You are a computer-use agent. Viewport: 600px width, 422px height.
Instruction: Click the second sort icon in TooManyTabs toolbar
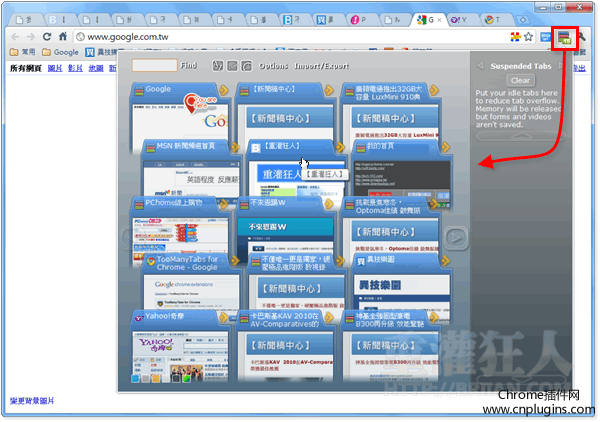[232, 66]
